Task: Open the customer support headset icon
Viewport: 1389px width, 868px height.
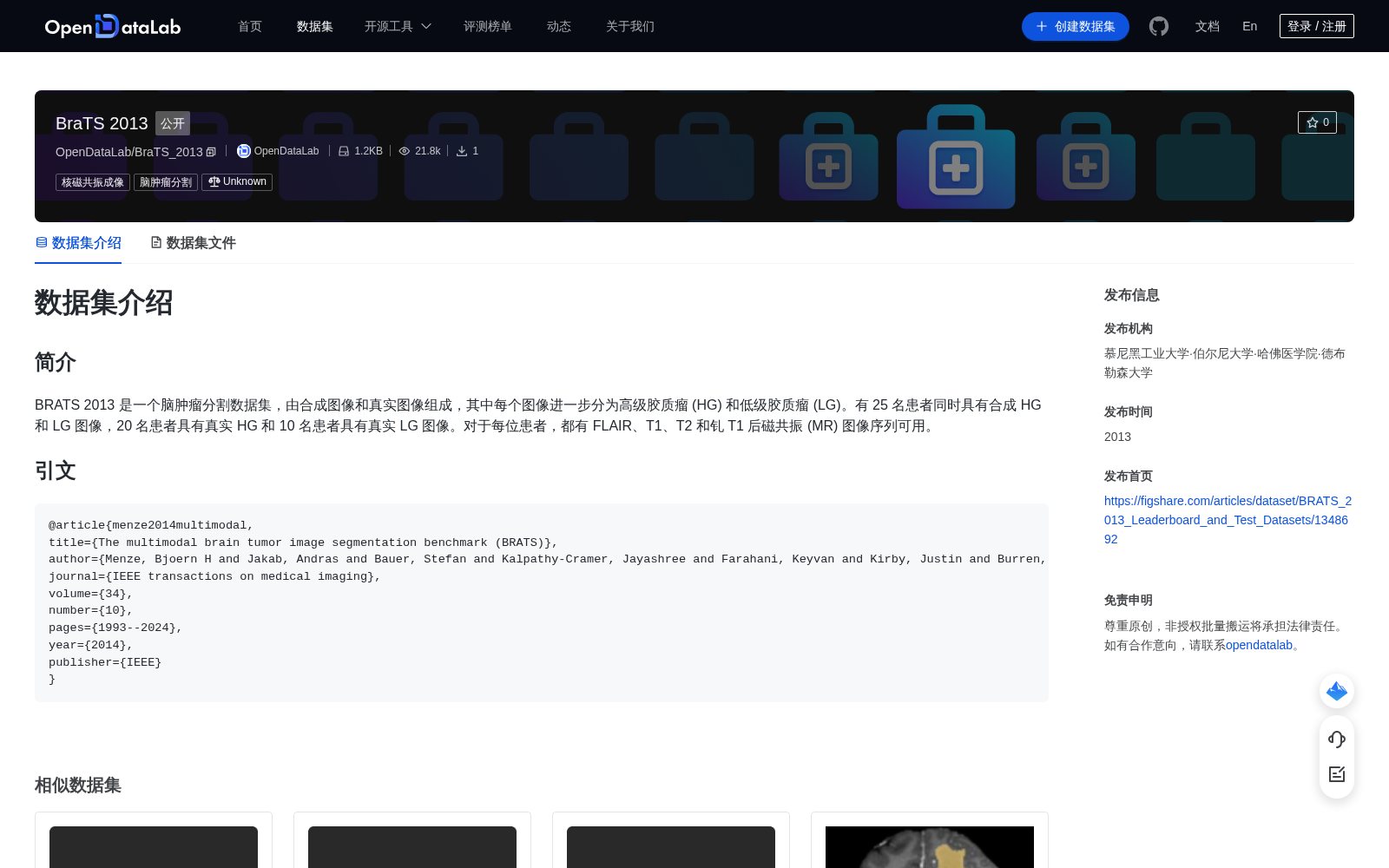Action: [1337, 740]
